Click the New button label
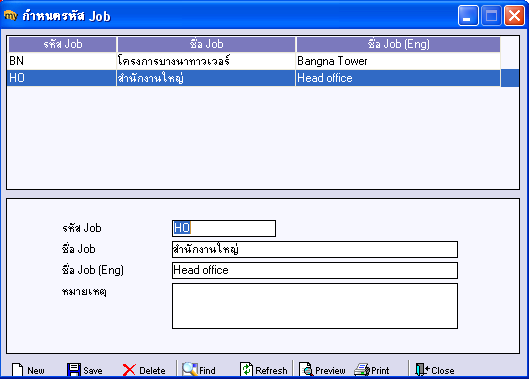 click(x=36, y=371)
